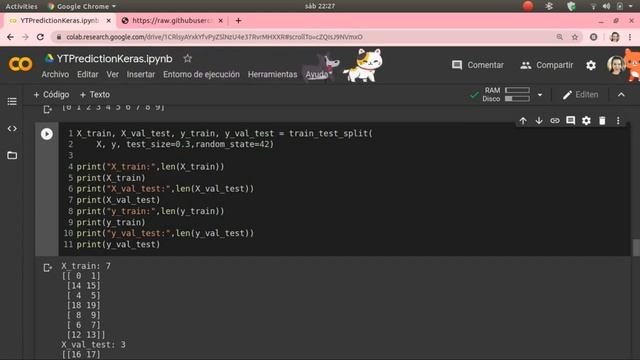Click the notebook title YTPredictionKeras.ipynb
Screen dimensions: 640x360
click(114, 58)
